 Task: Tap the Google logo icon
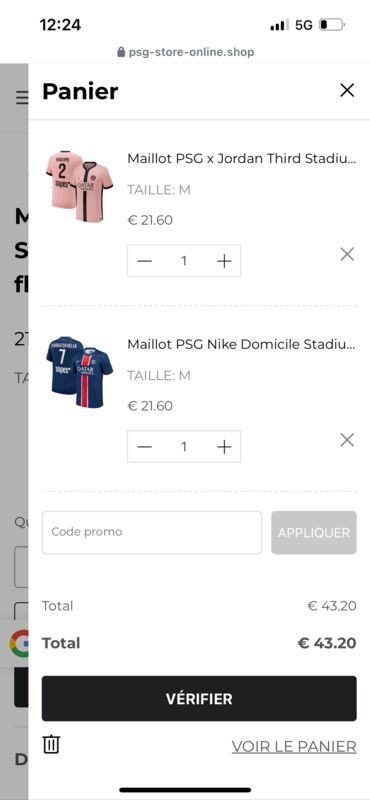point(19,643)
